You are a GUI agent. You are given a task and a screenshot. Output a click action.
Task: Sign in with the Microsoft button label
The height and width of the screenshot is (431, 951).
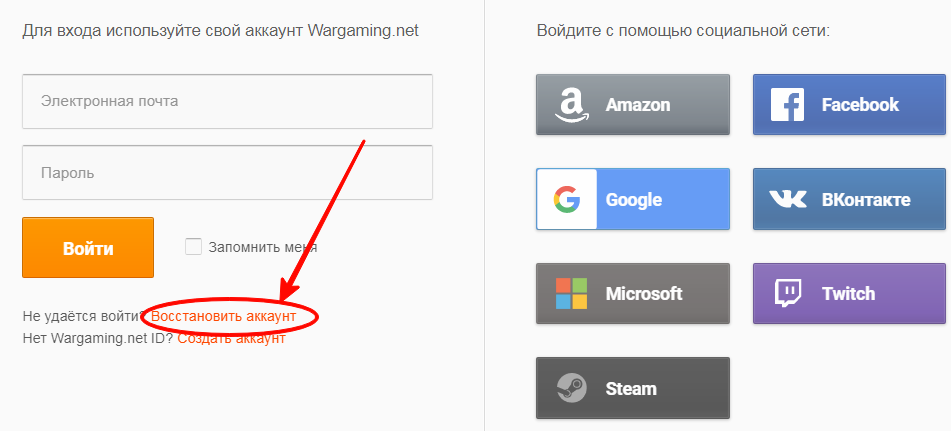(x=644, y=294)
